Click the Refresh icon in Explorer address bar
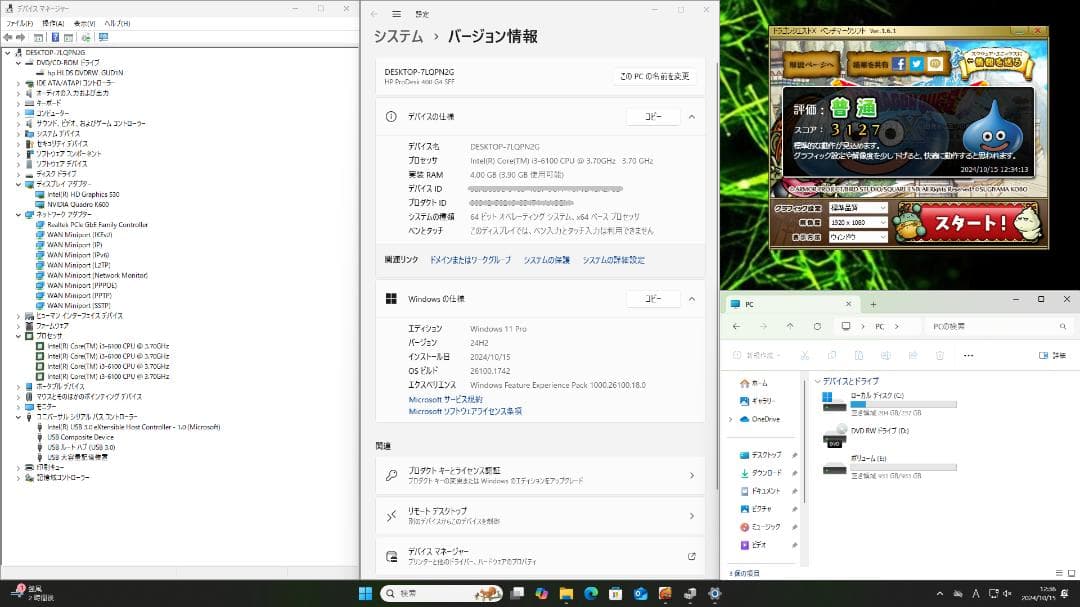 point(817,326)
